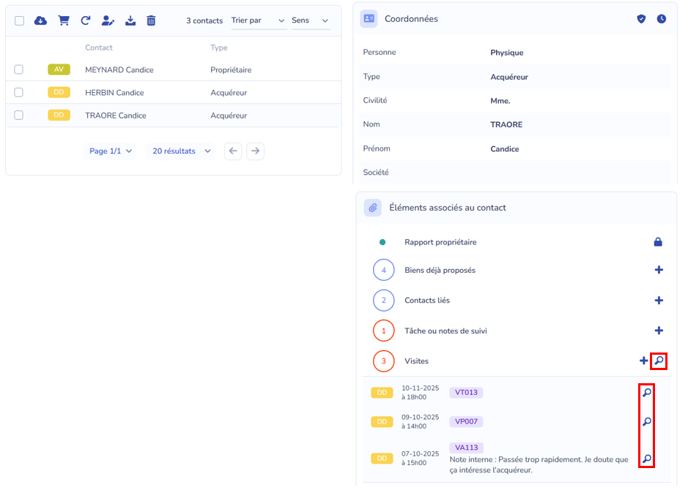Check the box for MEYNARD Candice
Viewport: 688px width, 490px height.
coord(19,69)
